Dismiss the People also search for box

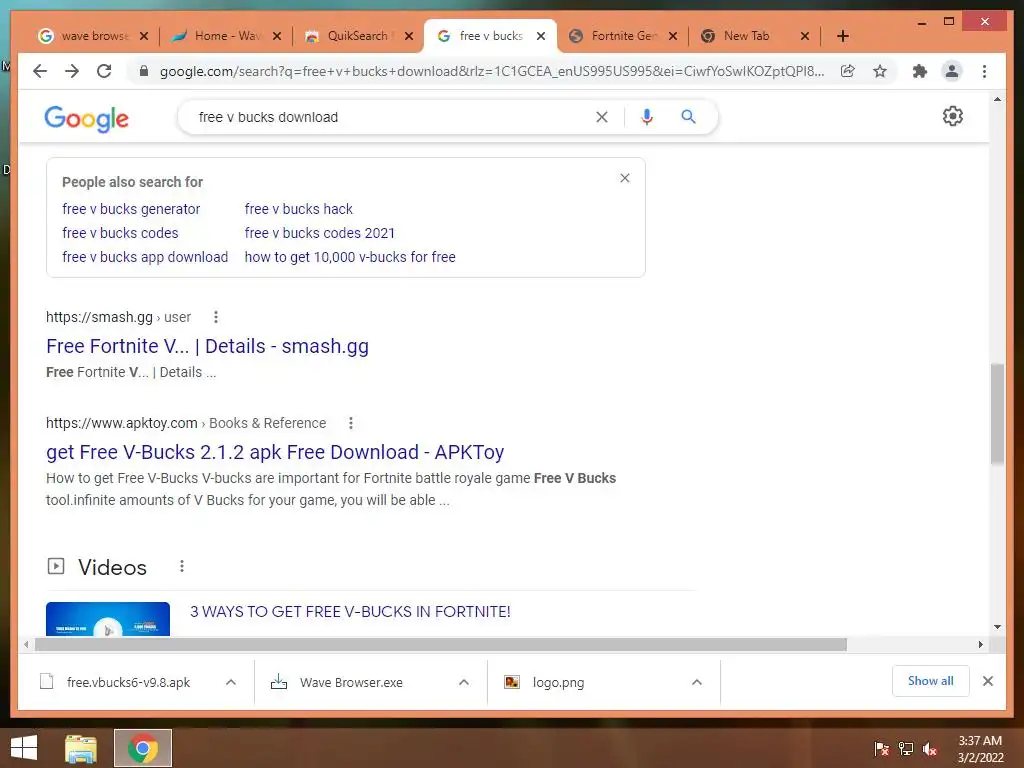[625, 178]
